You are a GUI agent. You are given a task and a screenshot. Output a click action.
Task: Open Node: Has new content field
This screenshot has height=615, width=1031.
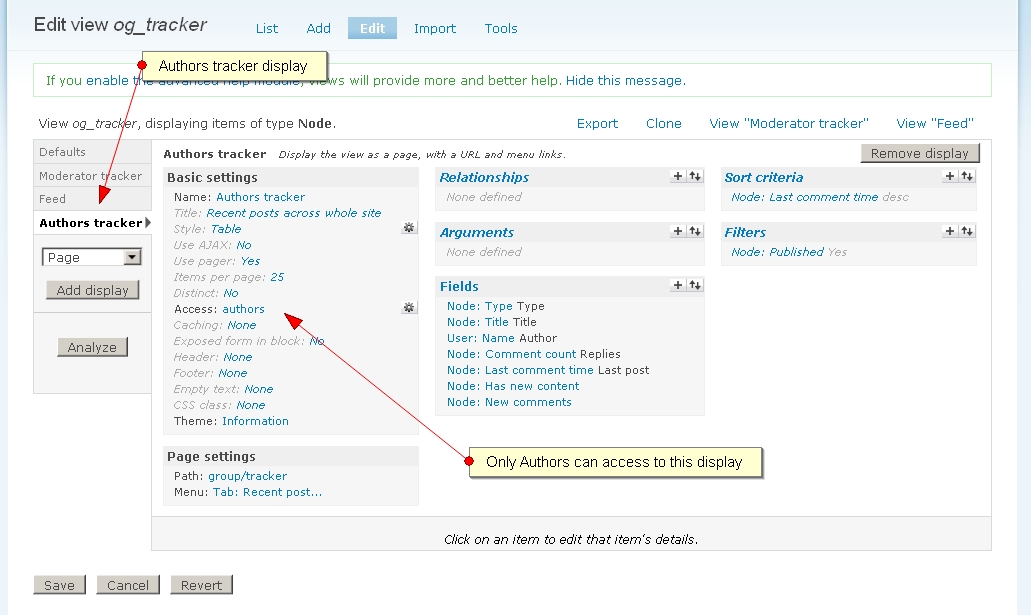point(513,386)
